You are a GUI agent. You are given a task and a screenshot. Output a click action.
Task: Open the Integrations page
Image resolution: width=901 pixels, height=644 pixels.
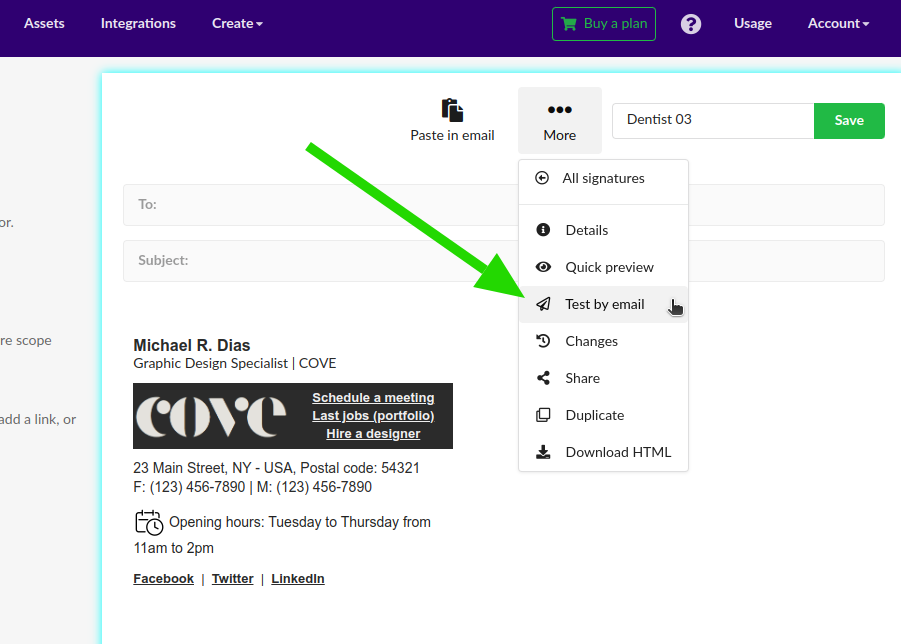138,23
